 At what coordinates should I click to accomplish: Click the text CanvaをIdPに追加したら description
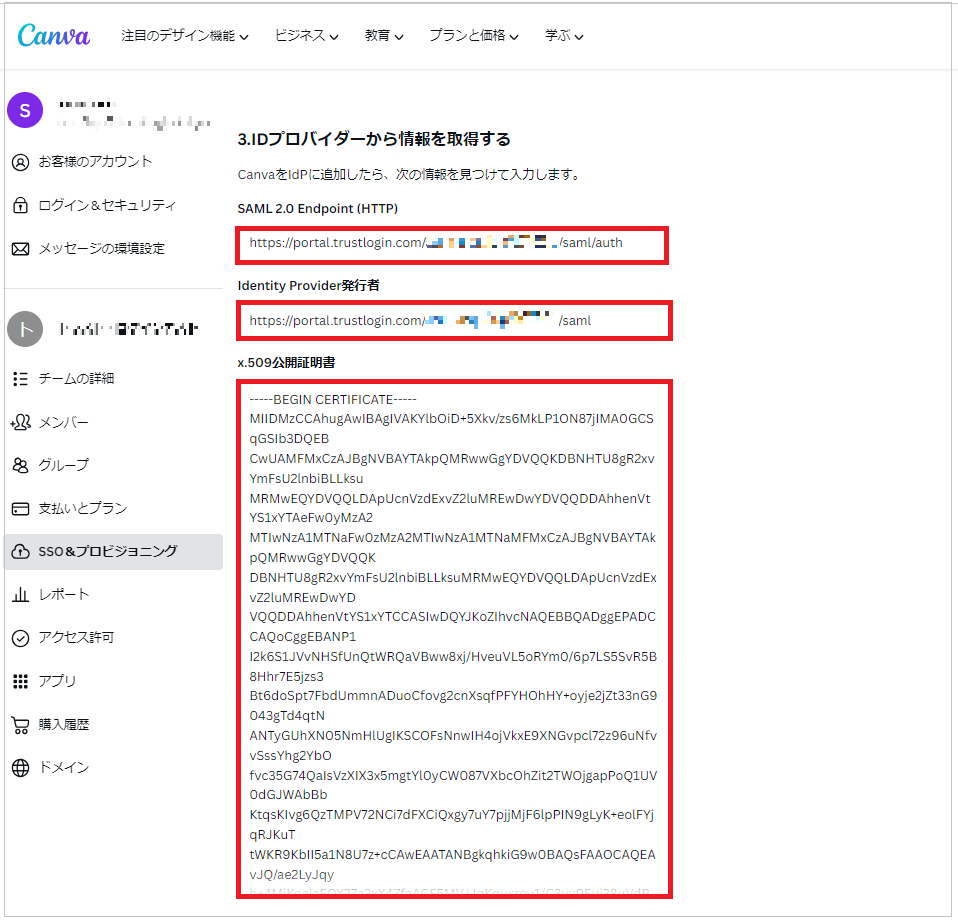pyautogui.click(x=409, y=175)
